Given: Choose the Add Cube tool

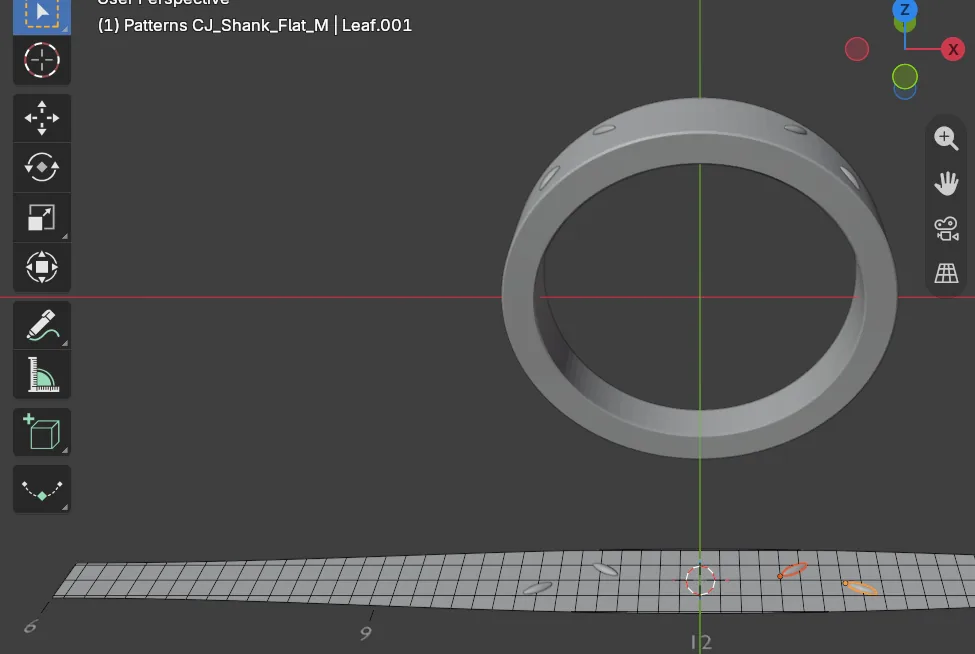Looking at the screenshot, I should coord(42,432).
